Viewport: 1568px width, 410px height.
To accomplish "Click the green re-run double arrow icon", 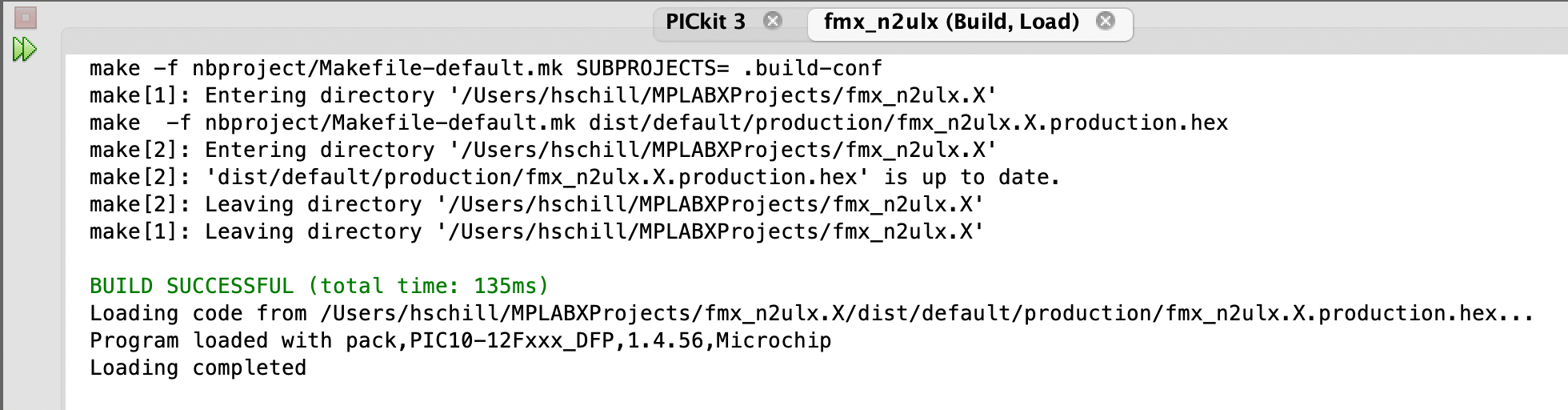I will 25,50.
